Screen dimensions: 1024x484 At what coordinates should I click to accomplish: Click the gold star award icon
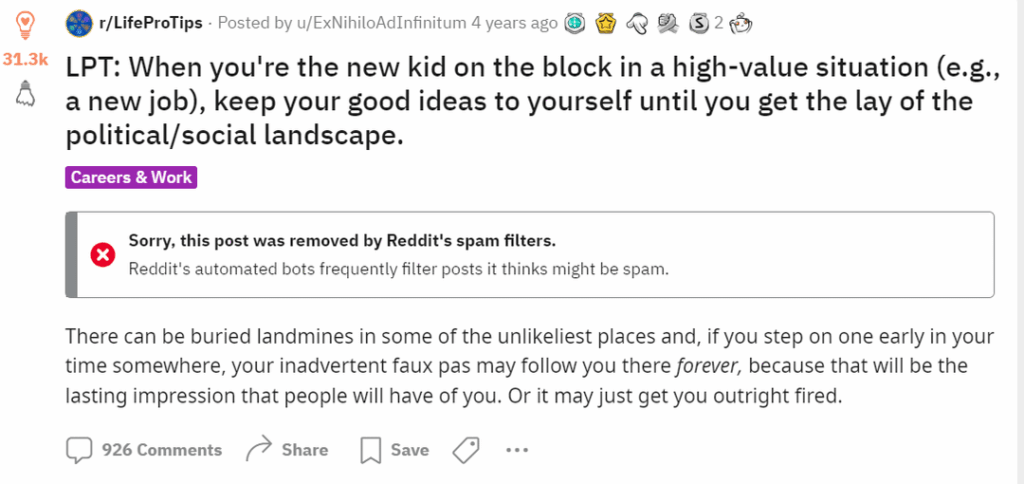point(606,24)
